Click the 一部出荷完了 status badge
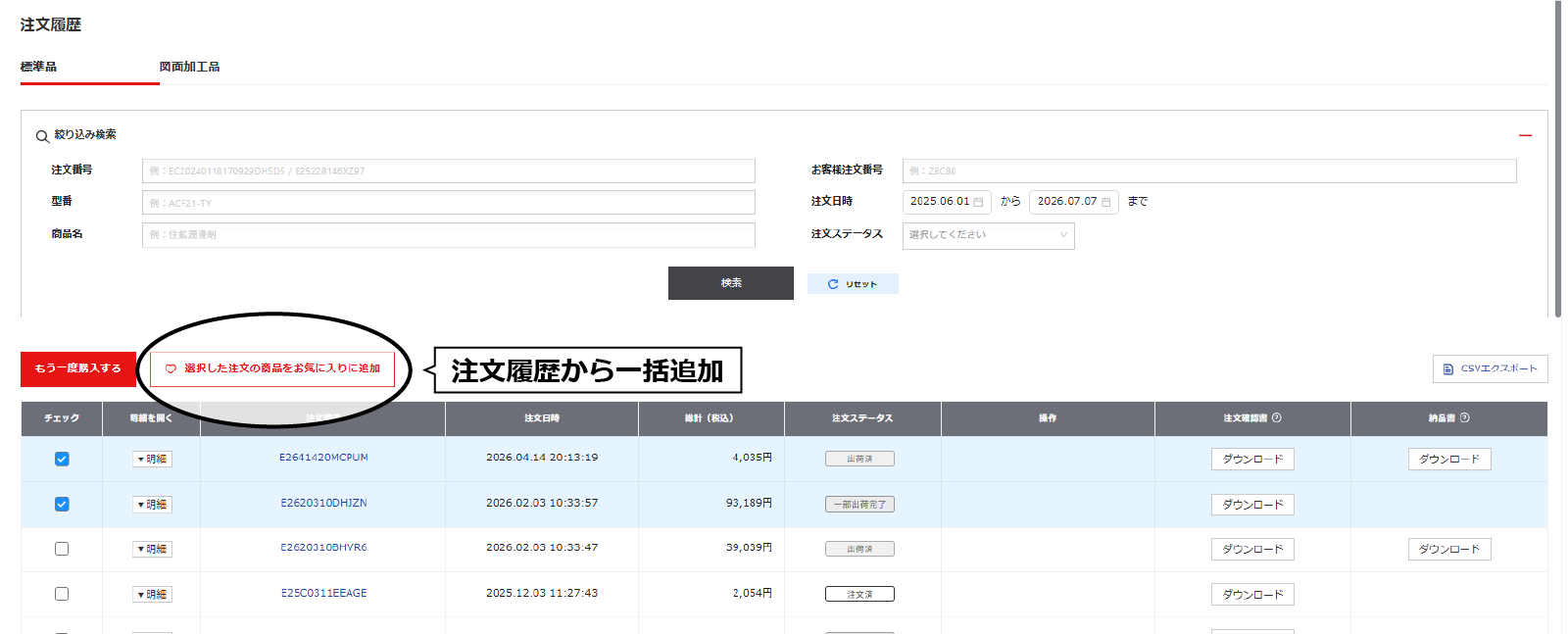This screenshot has width=1568, height=634. (x=859, y=505)
